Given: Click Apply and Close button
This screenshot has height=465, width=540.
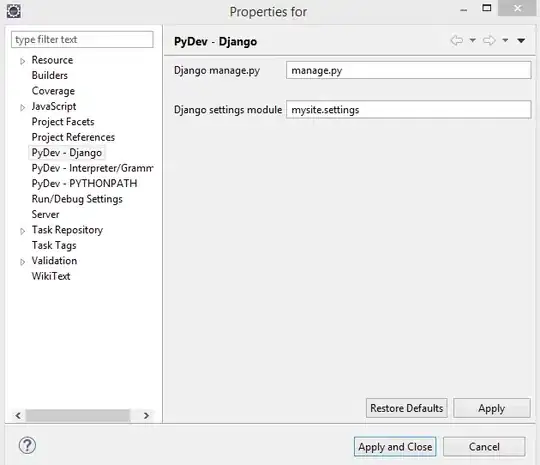Looking at the screenshot, I should point(395,447).
